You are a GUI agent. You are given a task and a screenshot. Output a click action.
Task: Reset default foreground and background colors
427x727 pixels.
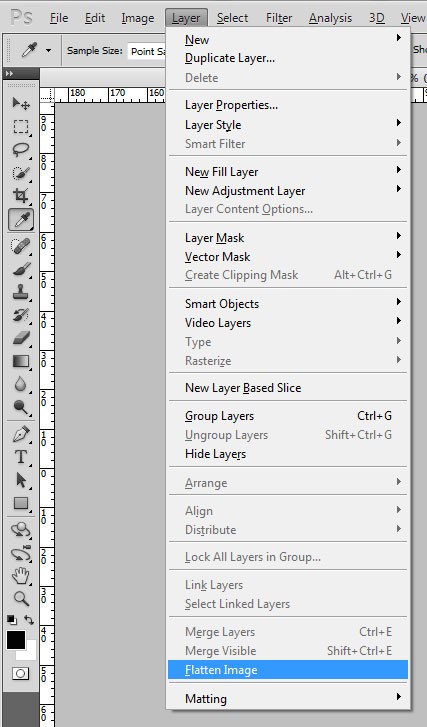(x=12, y=620)
